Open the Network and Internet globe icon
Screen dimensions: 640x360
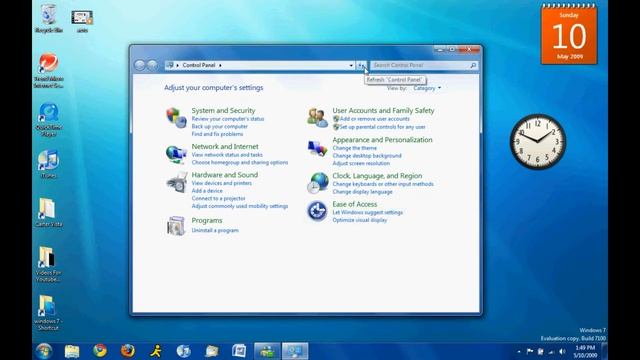pyautogui.click(x=176, y=154)
